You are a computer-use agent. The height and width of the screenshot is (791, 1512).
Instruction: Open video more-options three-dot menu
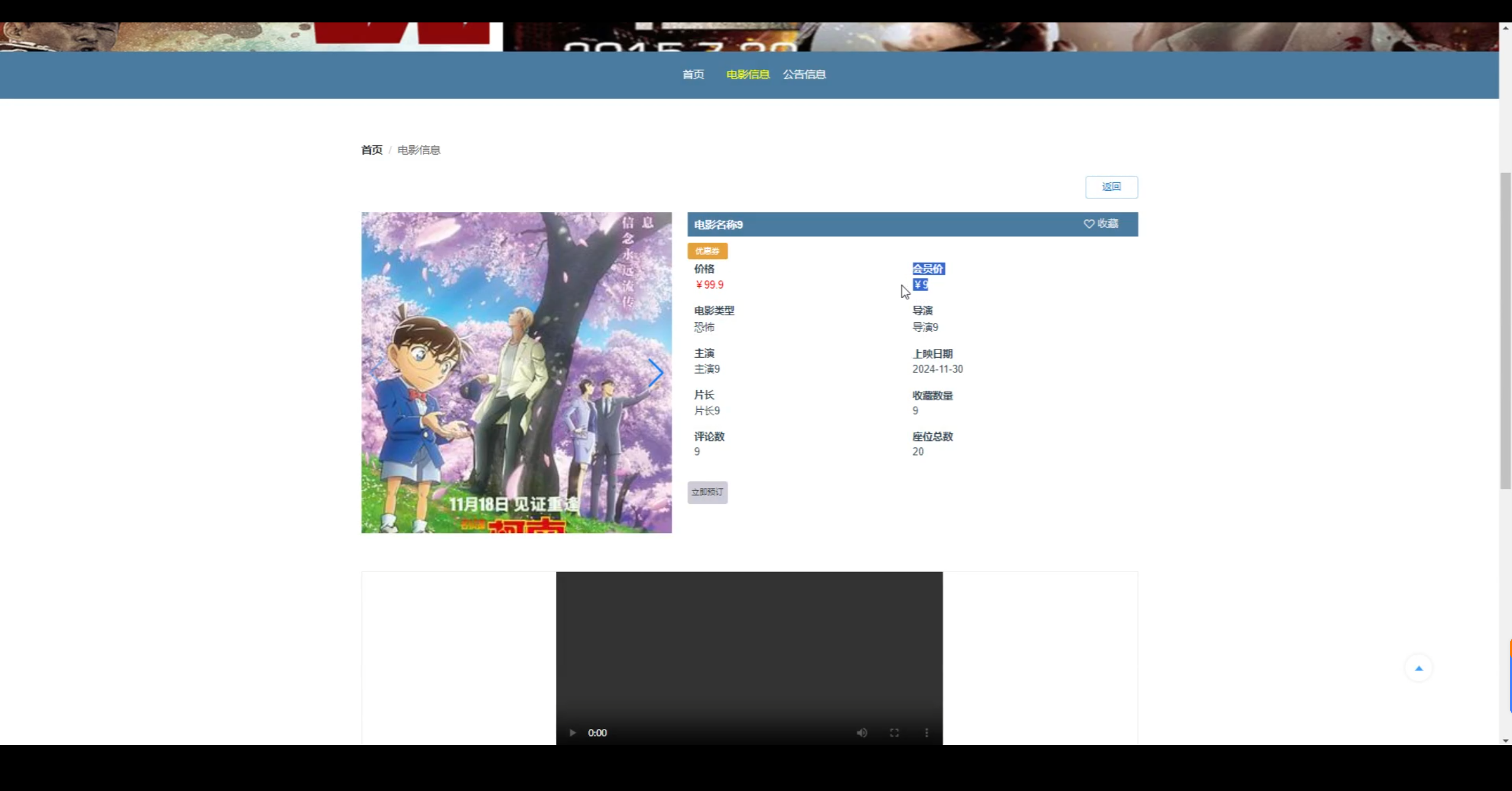point(926,733)
